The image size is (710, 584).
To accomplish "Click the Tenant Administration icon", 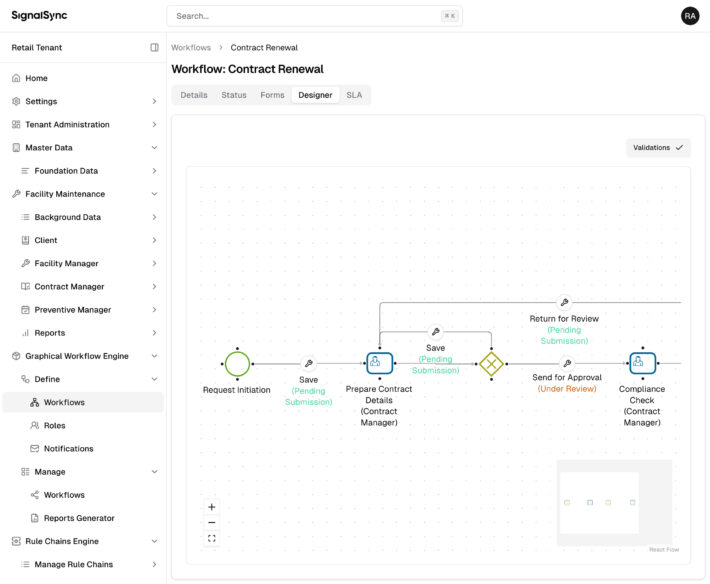I will click(x=16, y=124).
